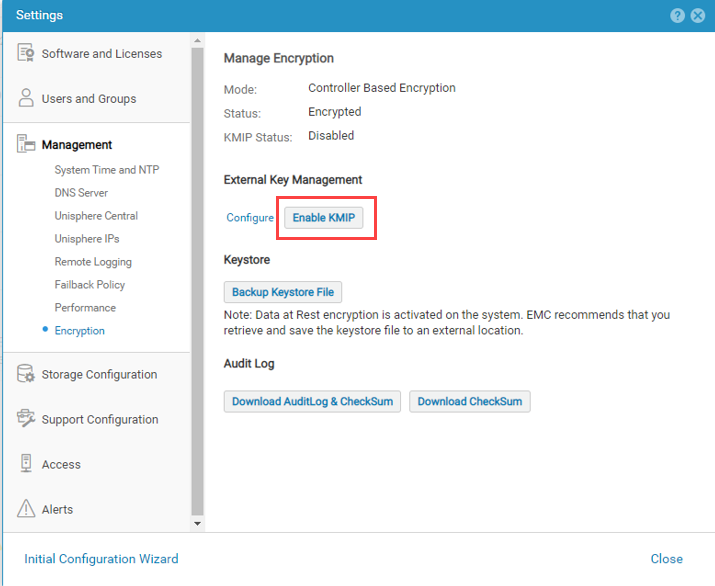Select DNS Server settings

[81, 192]
